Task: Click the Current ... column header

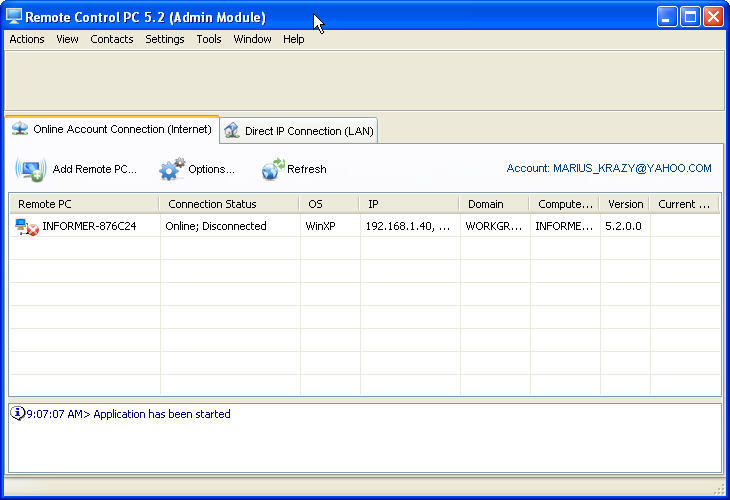Action: (684, 204)
